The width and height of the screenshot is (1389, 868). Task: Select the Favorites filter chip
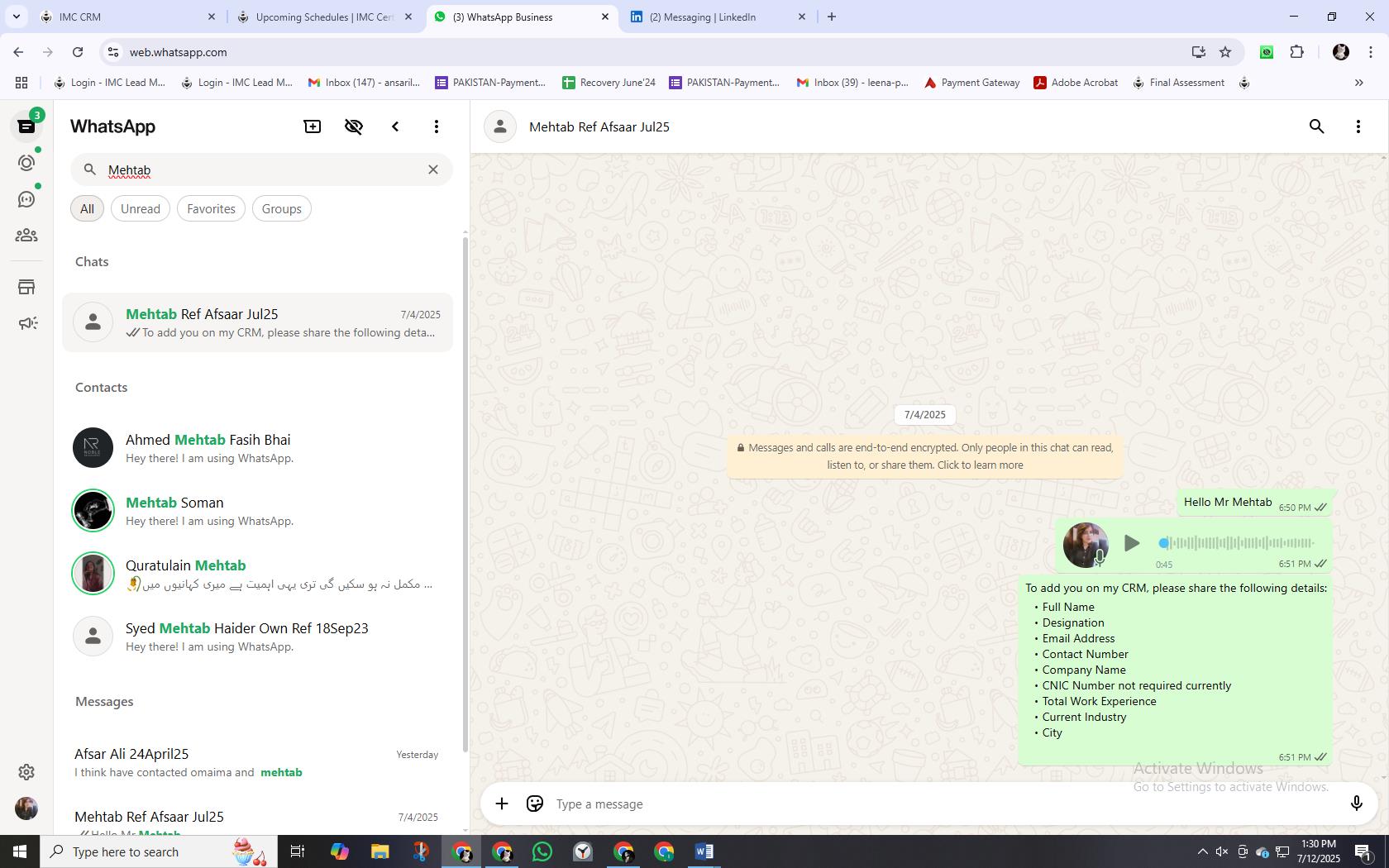point(211,209)
